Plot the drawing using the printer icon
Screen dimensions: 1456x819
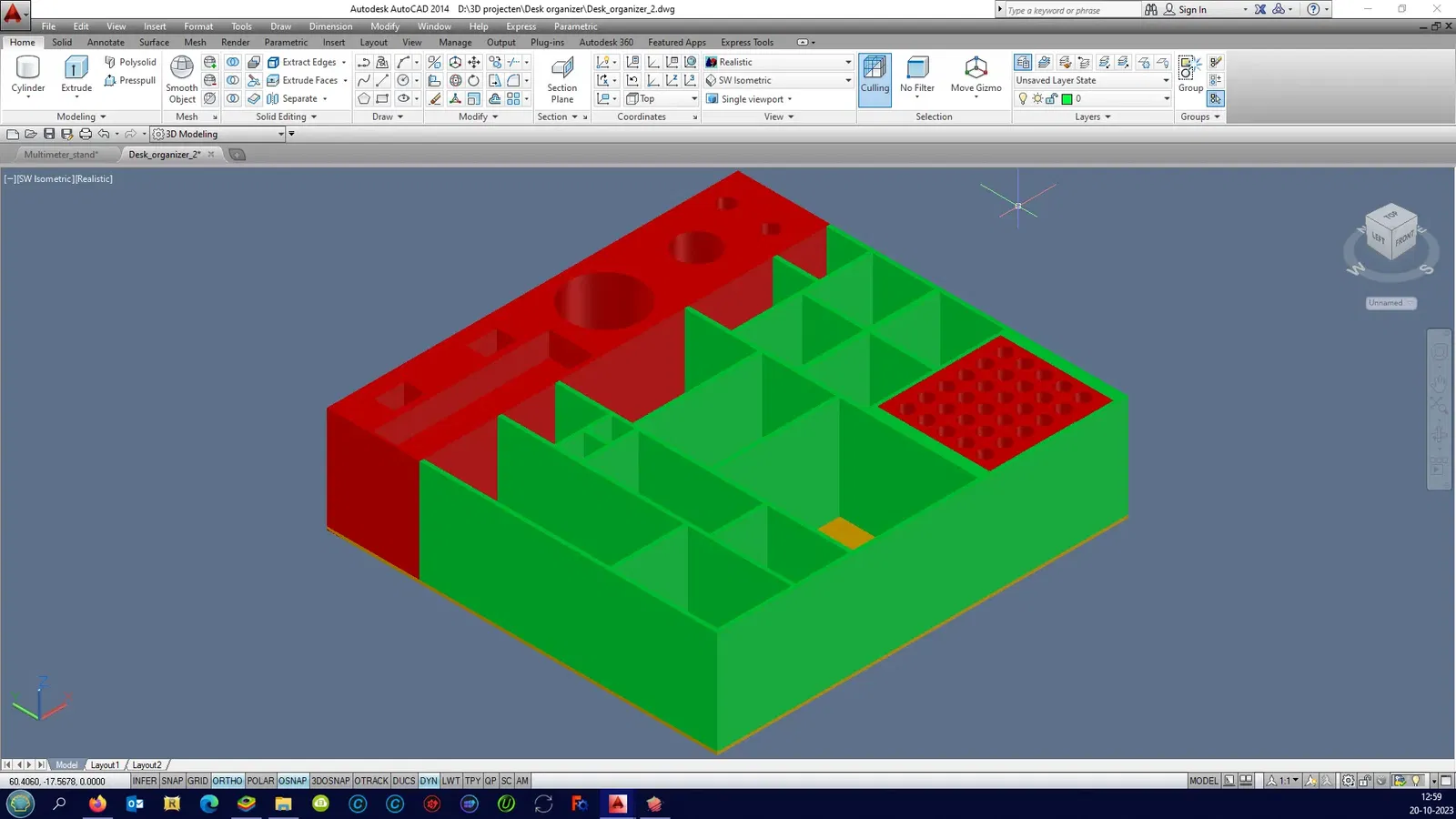pyautogui.click(x=86, y=134)
